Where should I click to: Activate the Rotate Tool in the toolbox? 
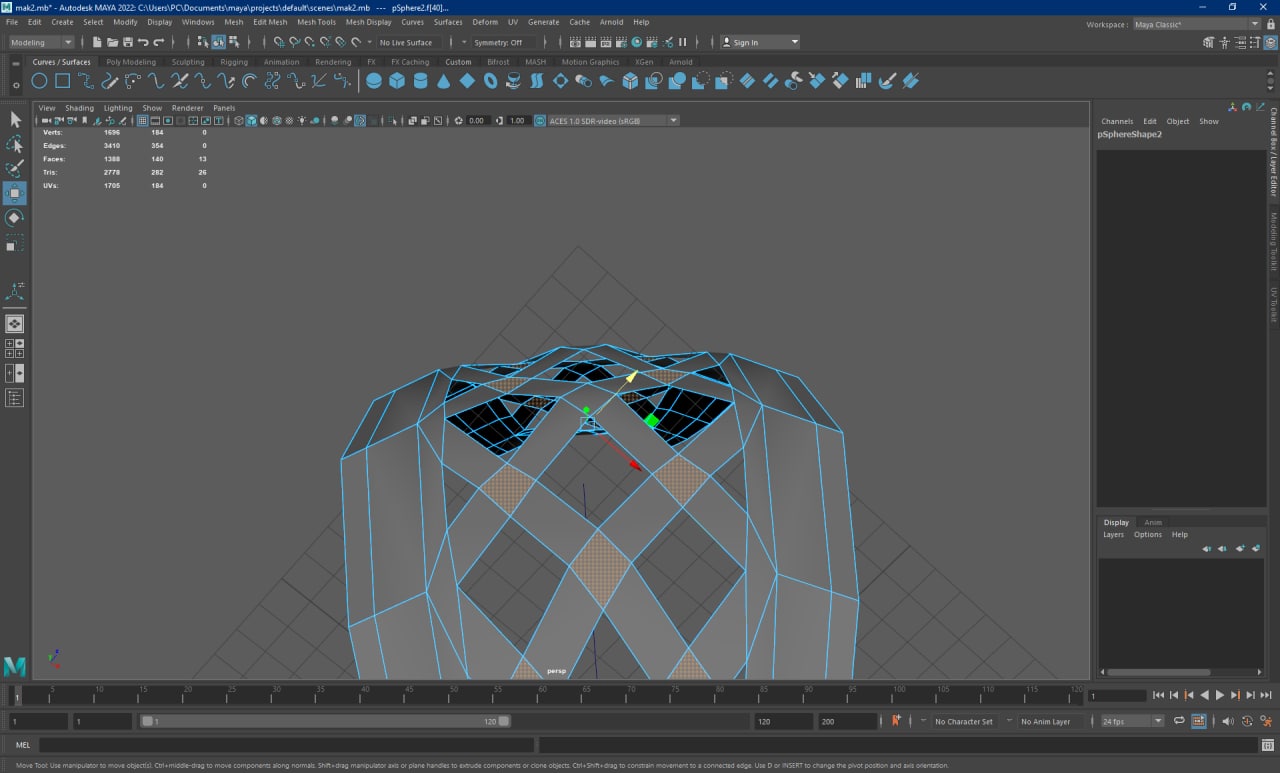(x=15, y=218)
